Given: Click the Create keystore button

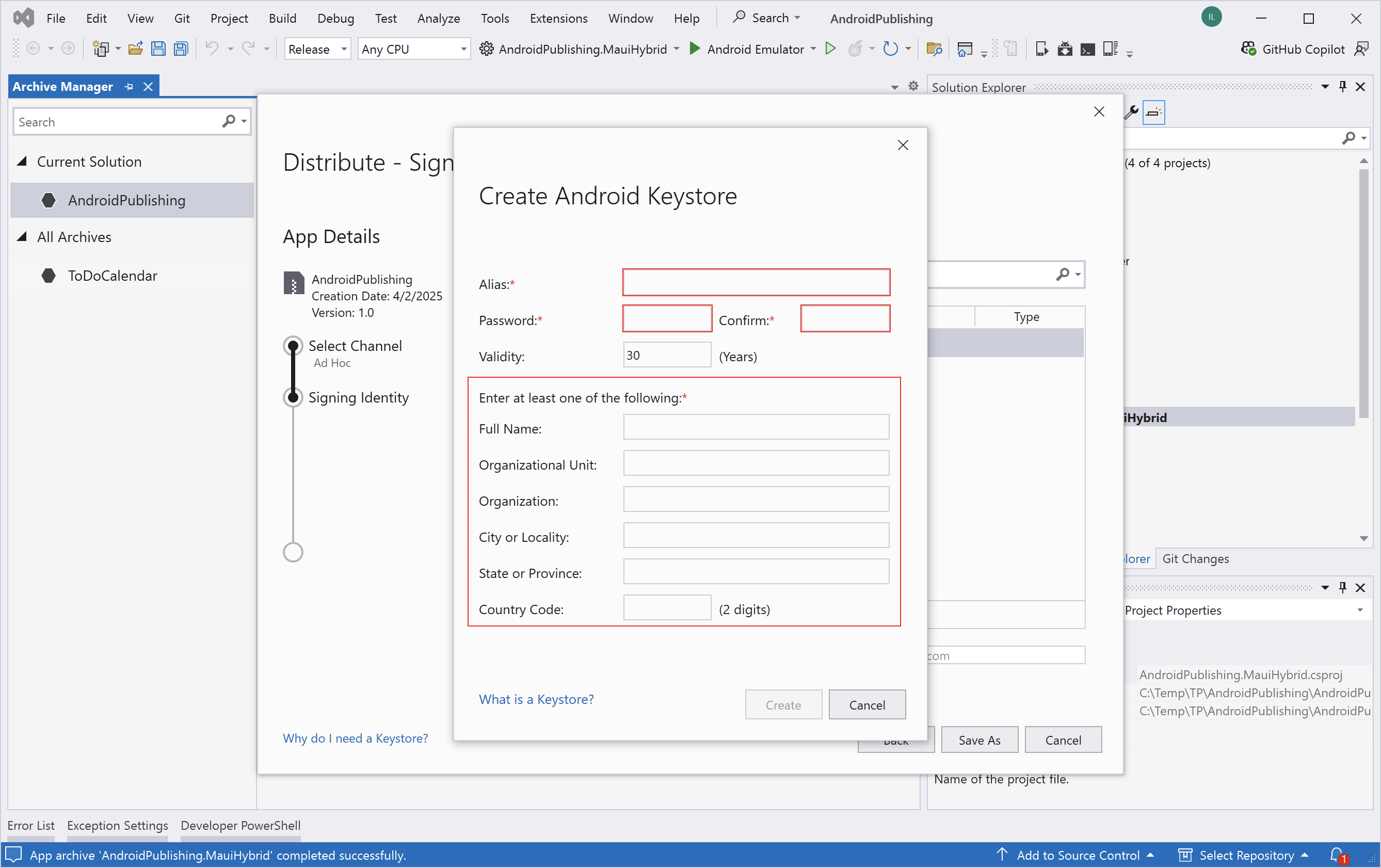Looking at the screenshot, I should point(783,704).
